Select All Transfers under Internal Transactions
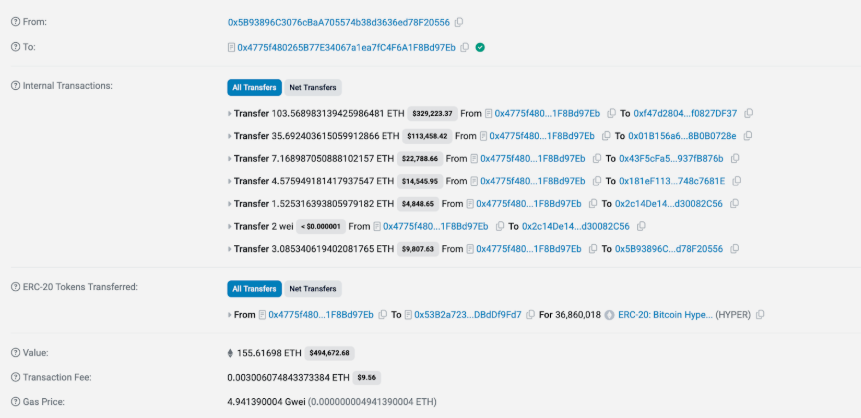 click(254, 87)
